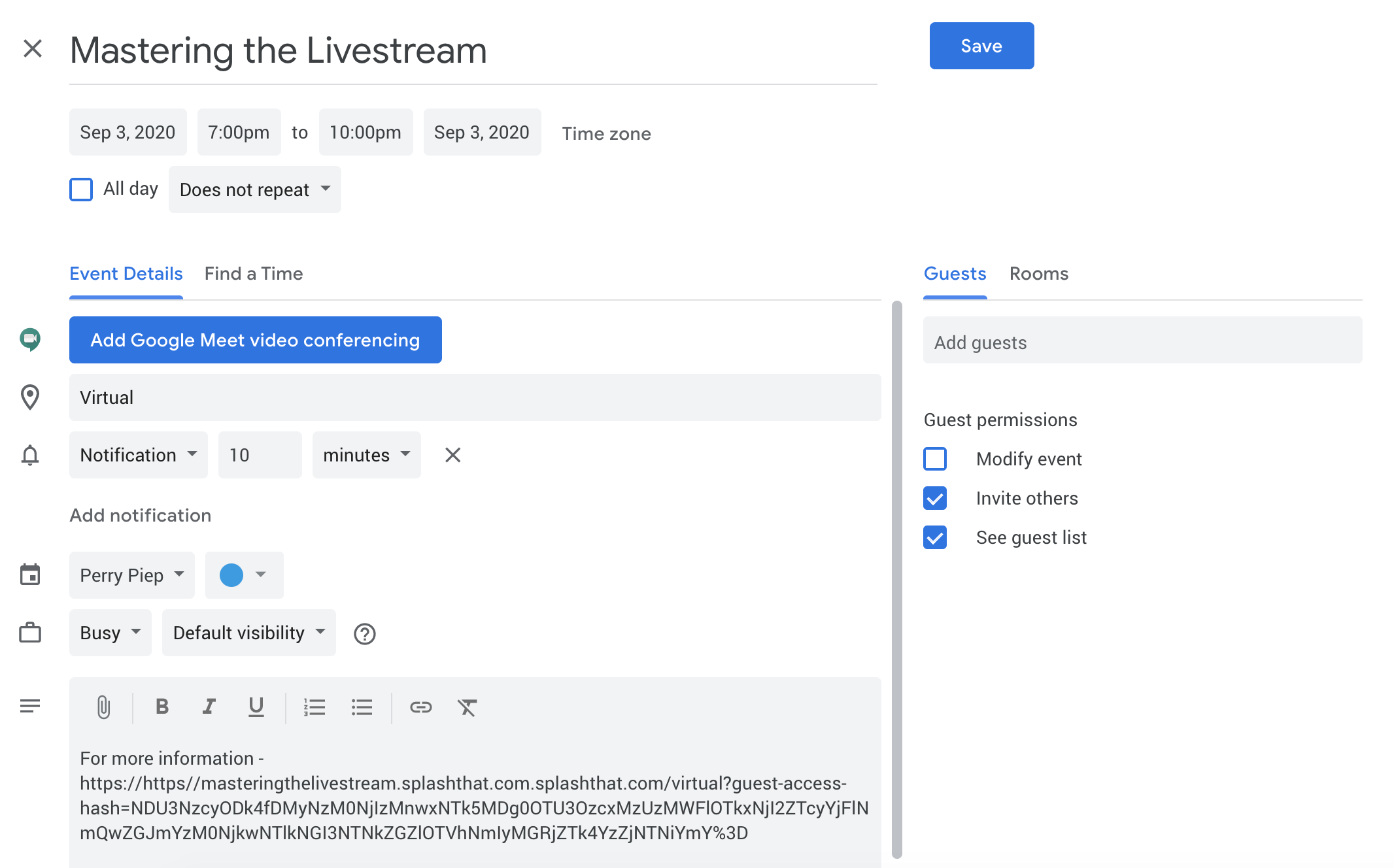Screen dimensions: 1394x868
Task: Click the notification bell icon
Action: [x=30, y=455]
